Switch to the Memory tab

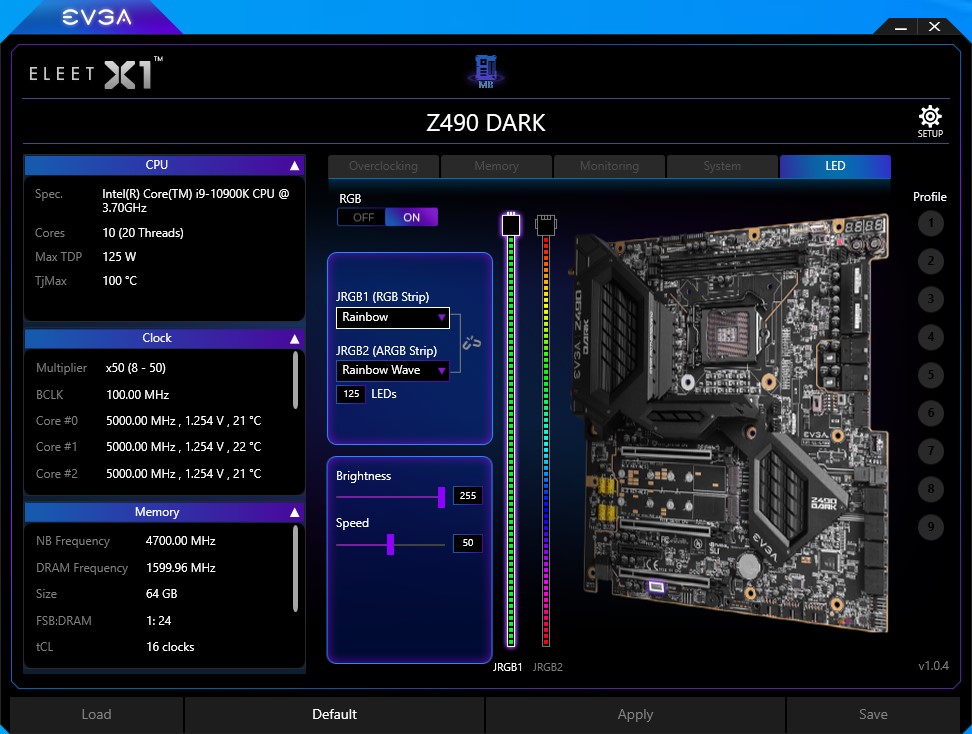496,166
